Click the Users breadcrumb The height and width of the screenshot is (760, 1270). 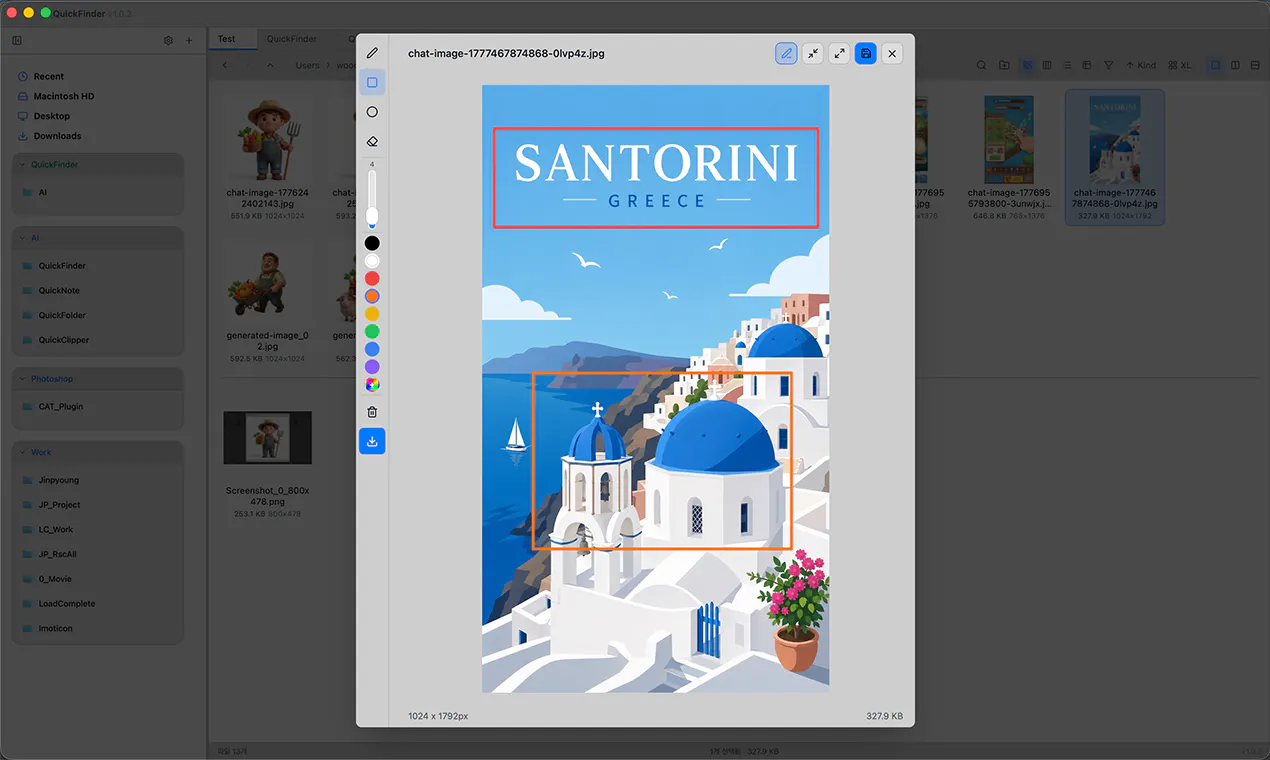click(x=307, y=65)
